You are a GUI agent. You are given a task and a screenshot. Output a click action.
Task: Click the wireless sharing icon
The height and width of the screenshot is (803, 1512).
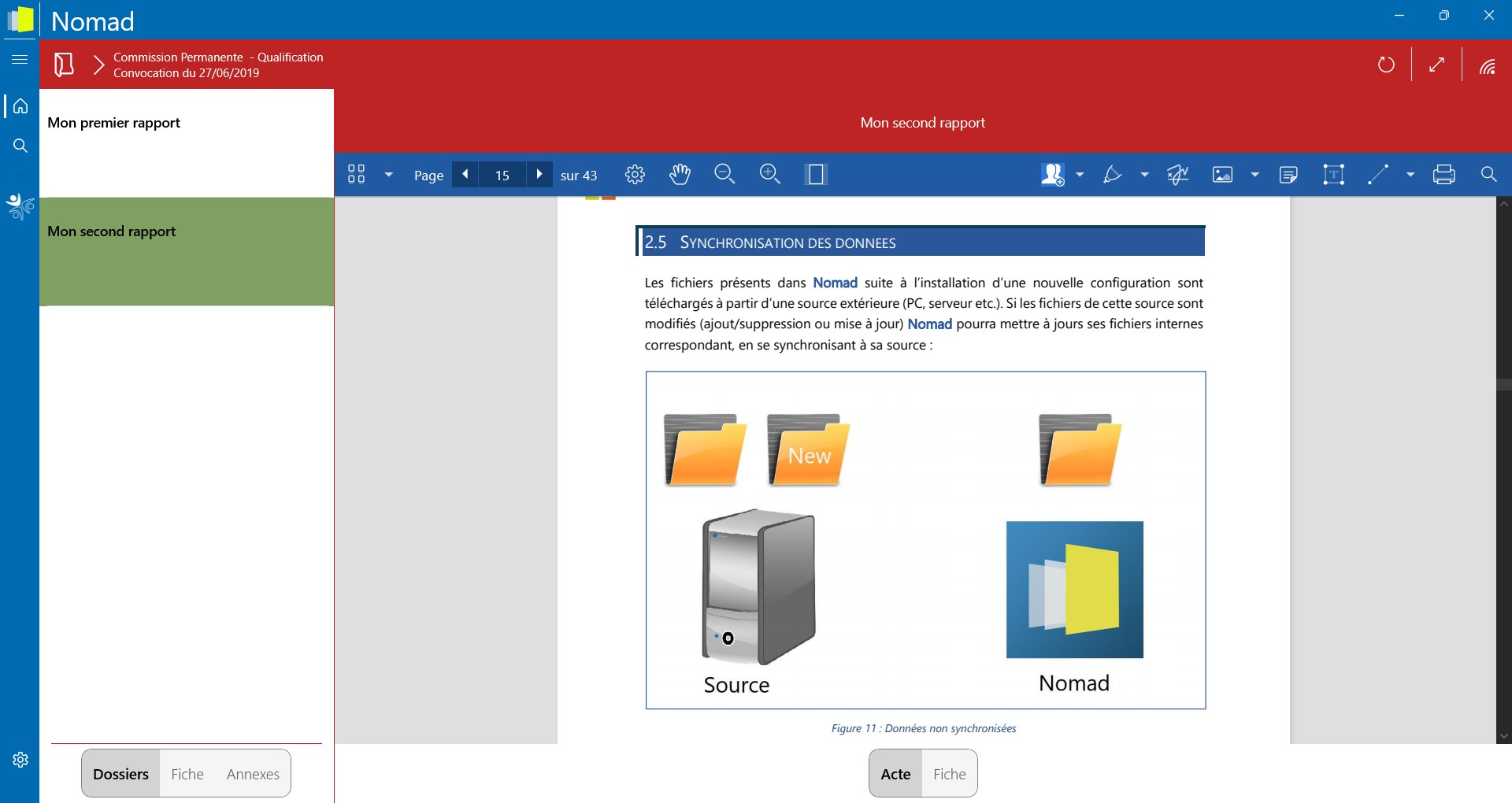(x=1487, y=66)
